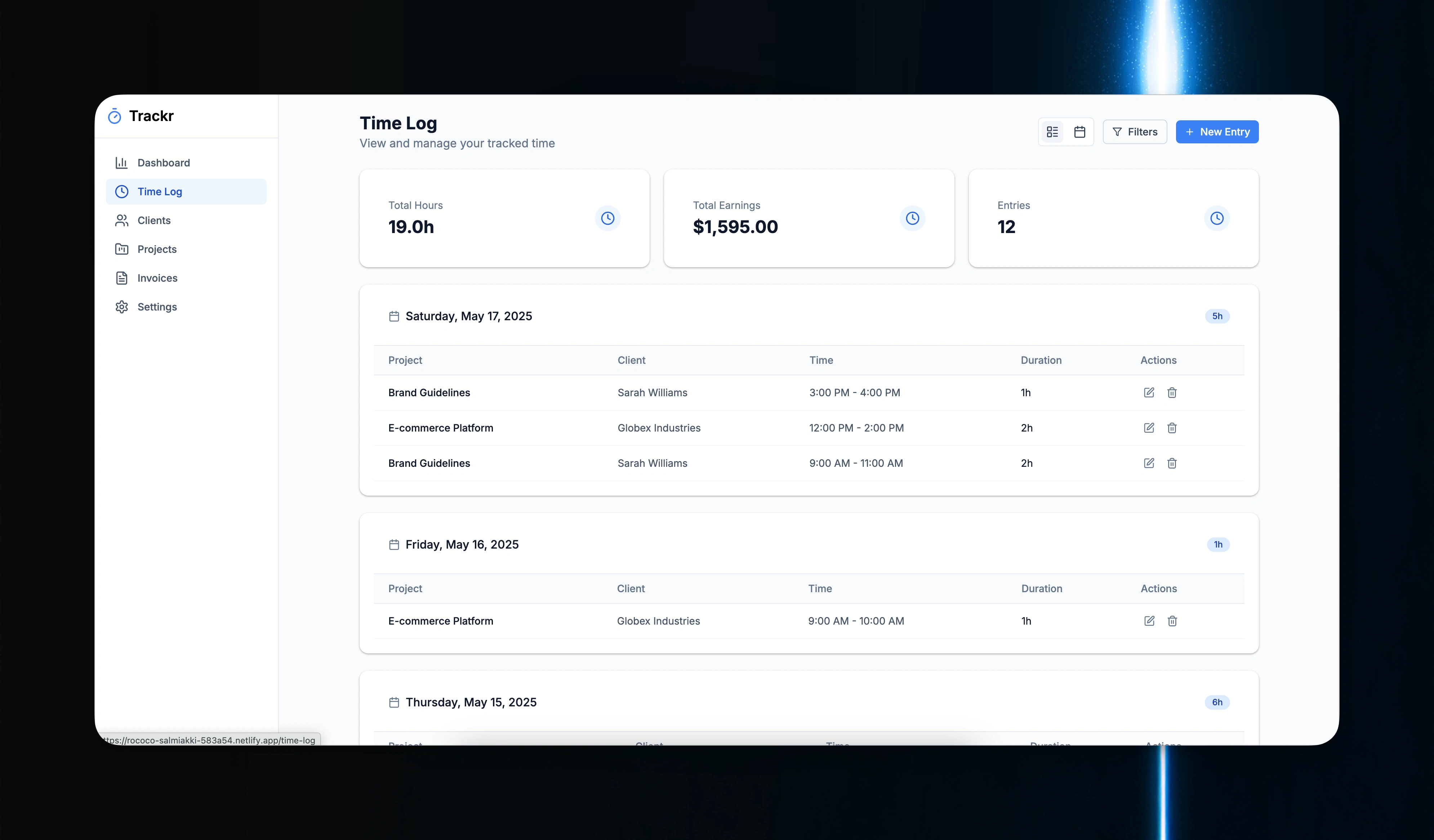
Task: Click the Clients people icon
Action: (121, 220)
